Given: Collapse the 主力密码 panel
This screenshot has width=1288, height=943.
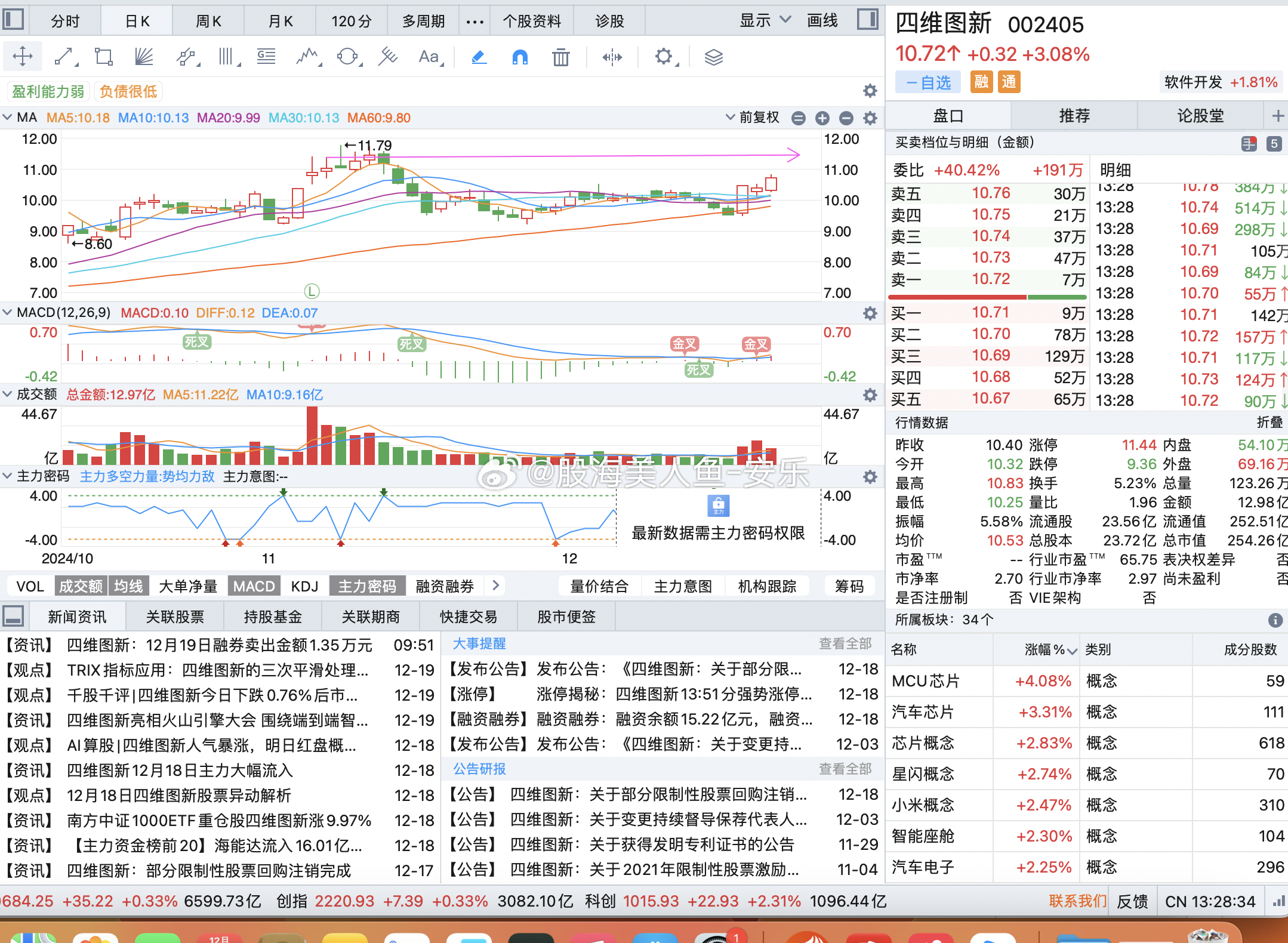Looking at the screenshot, I should [8, 476].
